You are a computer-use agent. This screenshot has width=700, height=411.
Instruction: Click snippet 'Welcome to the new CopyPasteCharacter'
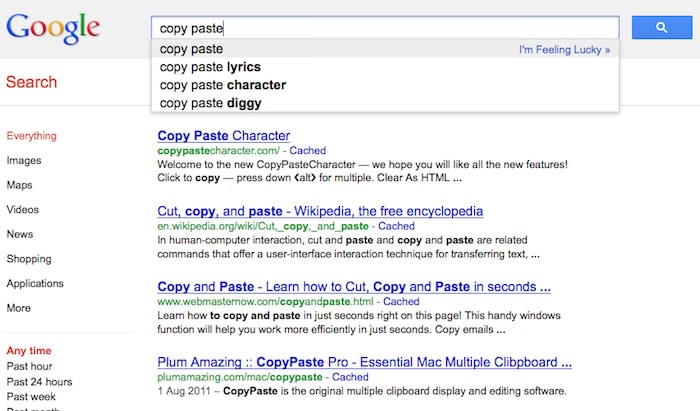coord(362,171)
